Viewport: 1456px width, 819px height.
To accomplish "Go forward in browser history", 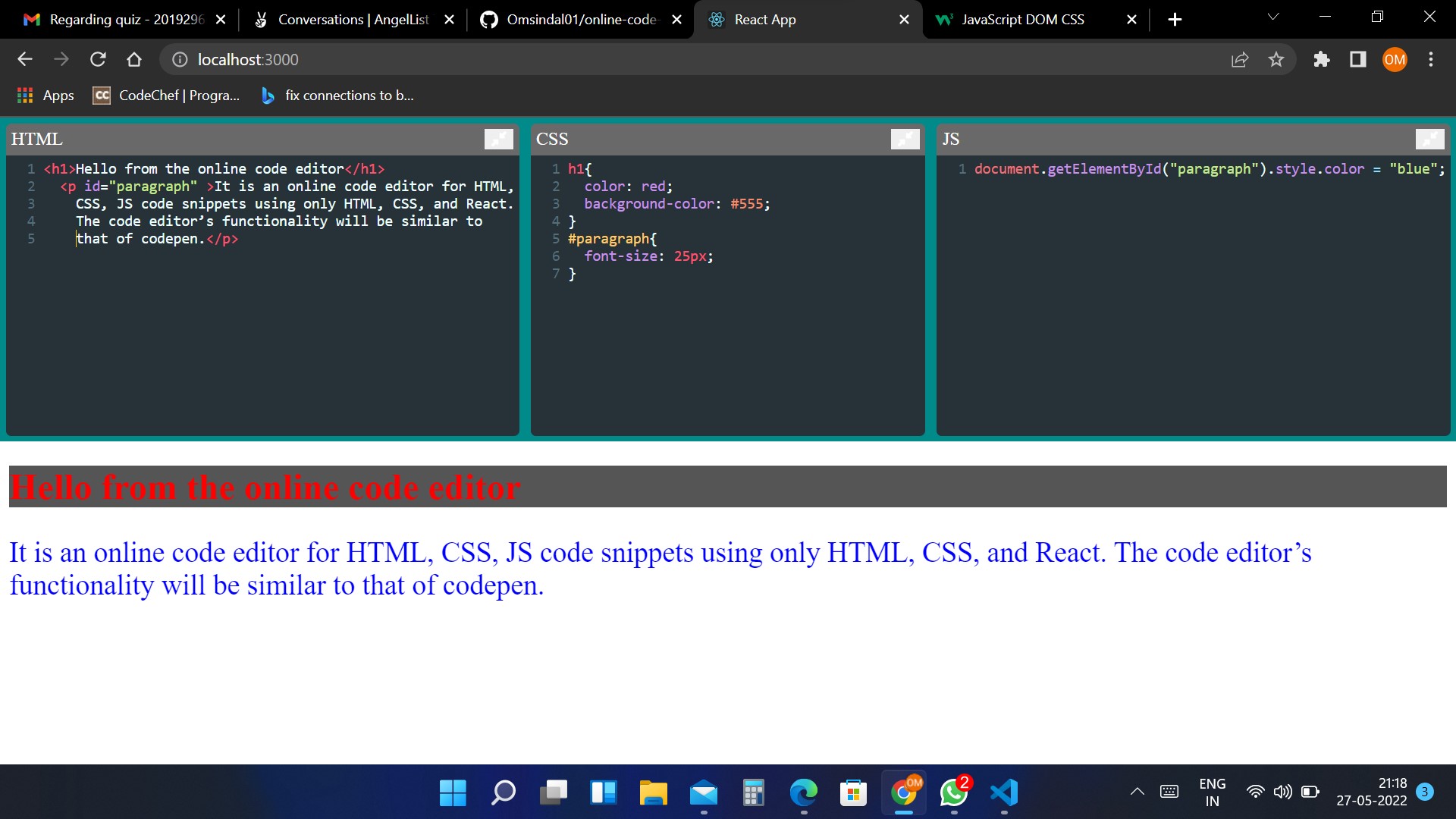I will coord(61,59).
